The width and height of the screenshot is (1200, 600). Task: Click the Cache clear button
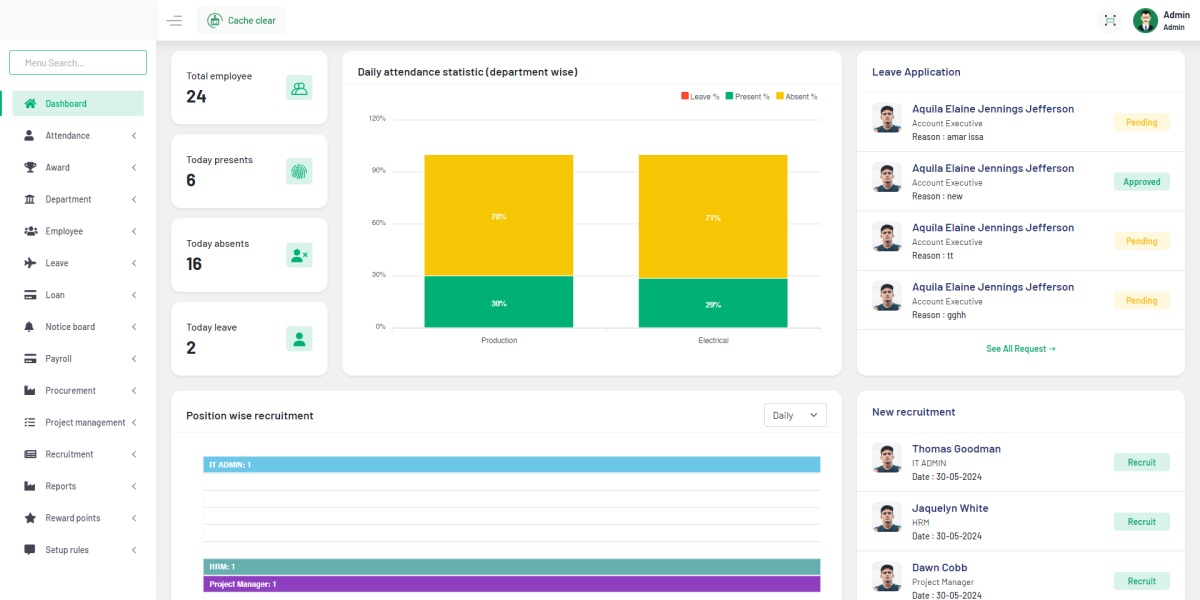point(241,20)
